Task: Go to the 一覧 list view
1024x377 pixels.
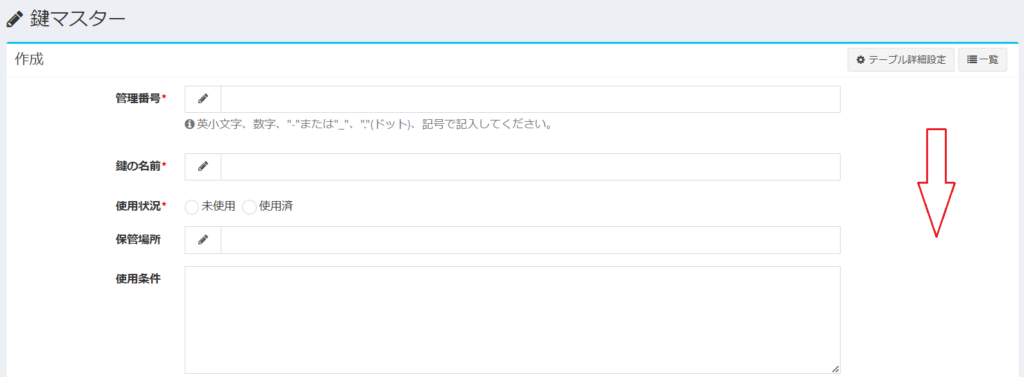Action: pyautogui.click(x=983, y=59)
